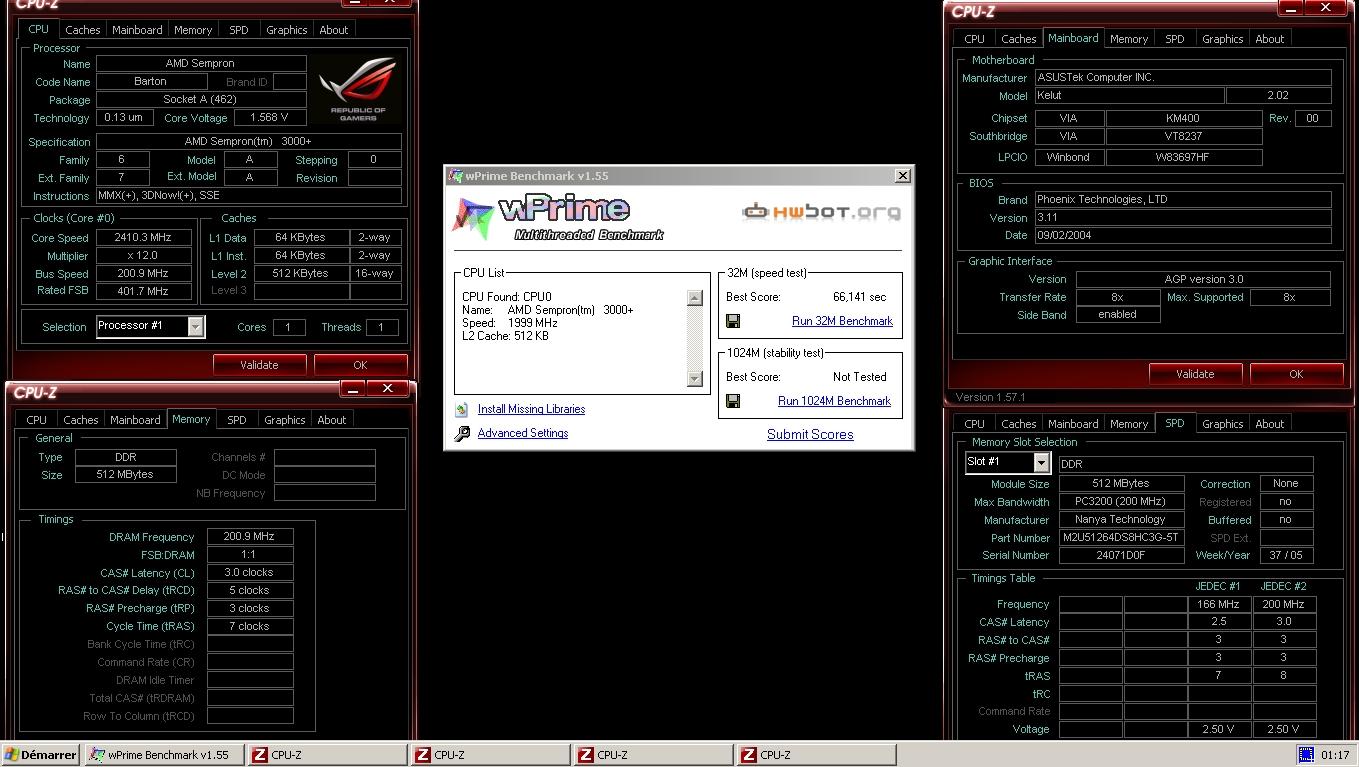The image size is (1359, 767).
Task: Open Mainboard tab in top-left CPU-Z window
Action: (x=136, y=30)
